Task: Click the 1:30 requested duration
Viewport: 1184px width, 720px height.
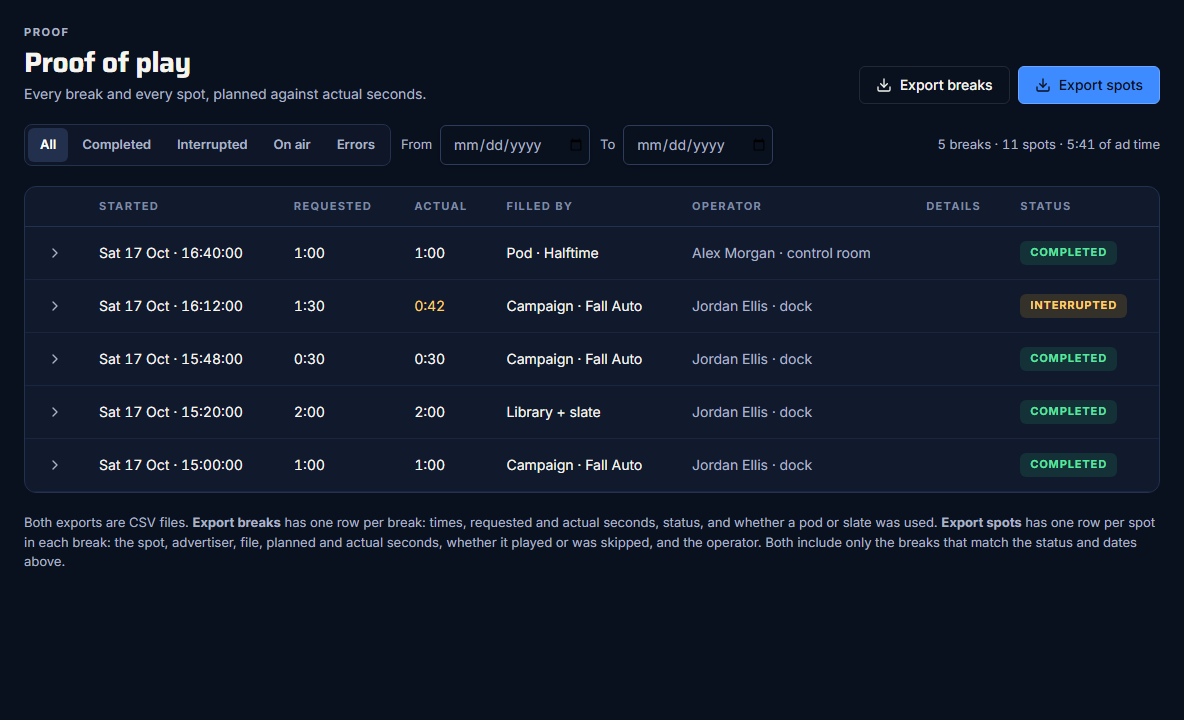Action: click(309, 306)
